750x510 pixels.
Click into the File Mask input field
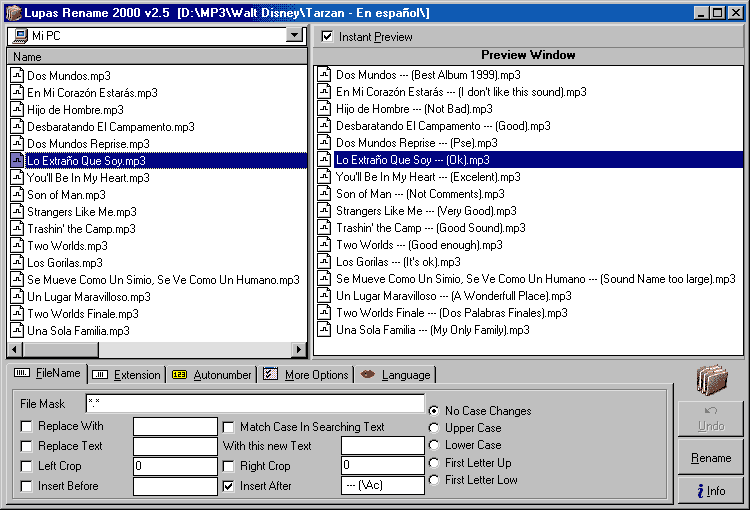254,404
